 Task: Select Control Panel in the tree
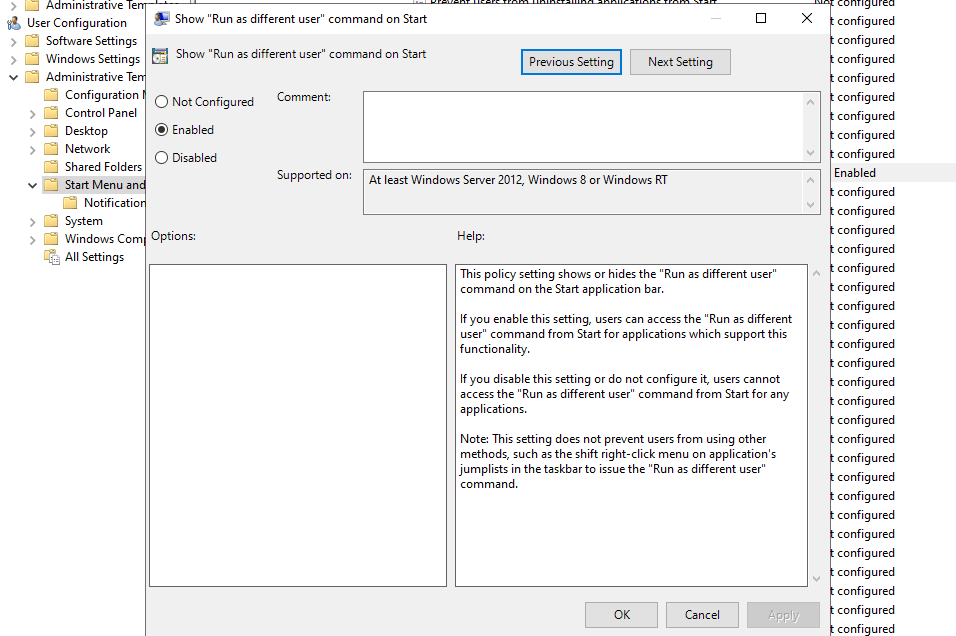tap(101, 113)
